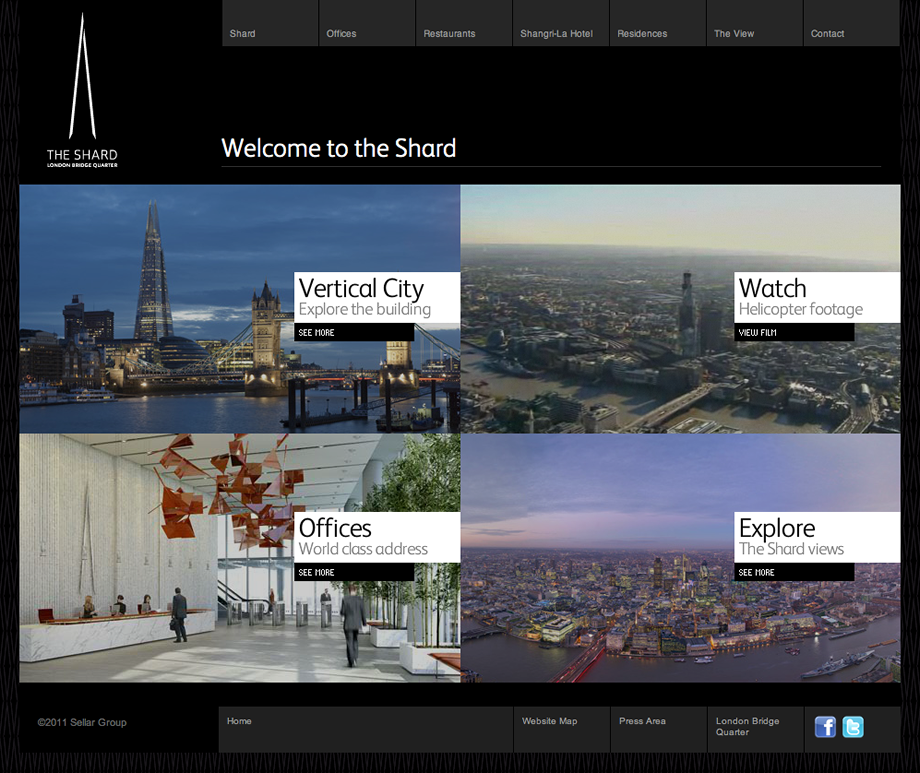
Task: Open the Shard menu item
Action: coord(270,23)
